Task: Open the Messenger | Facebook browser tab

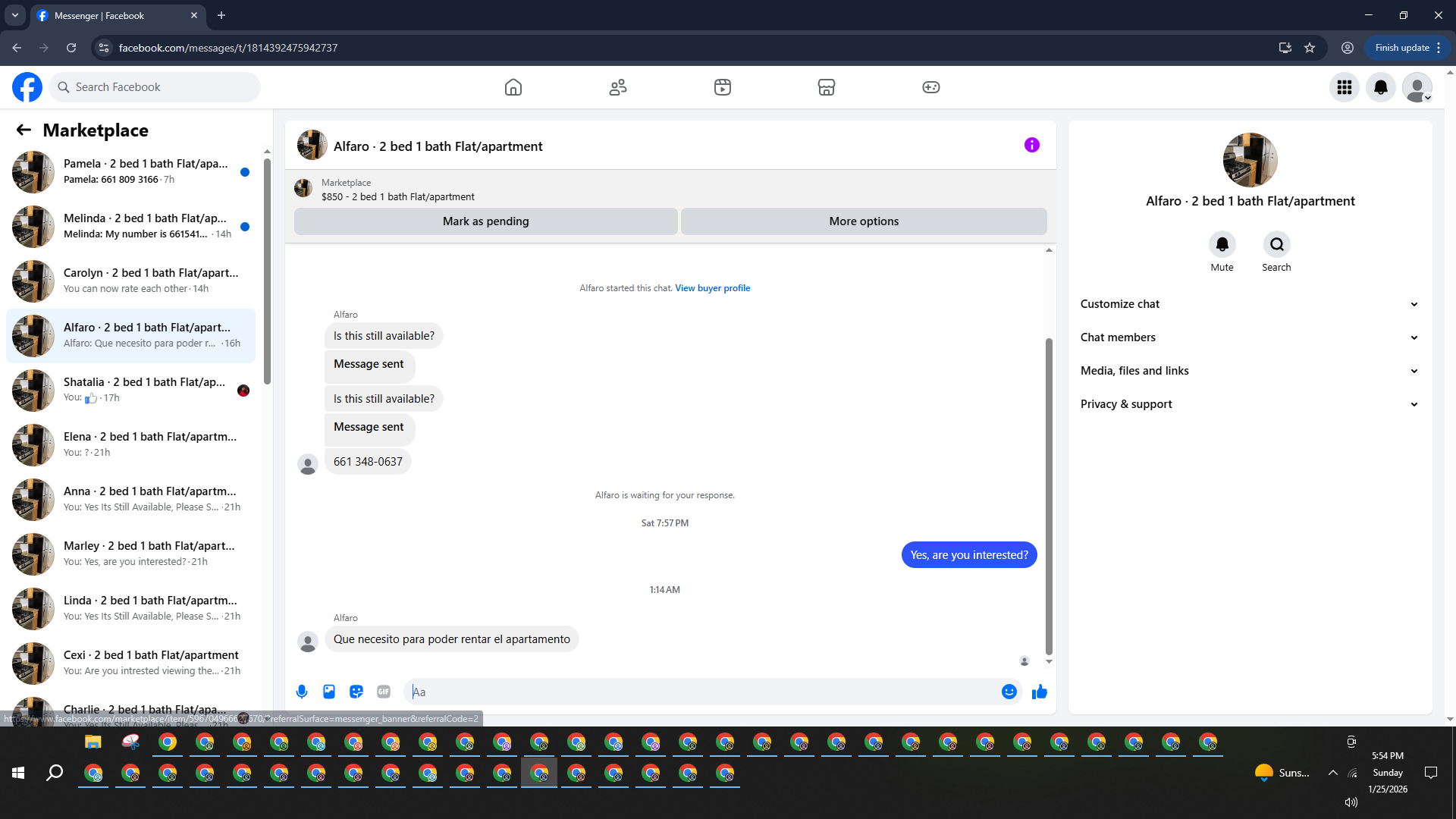Action: [x=118, y=15]
